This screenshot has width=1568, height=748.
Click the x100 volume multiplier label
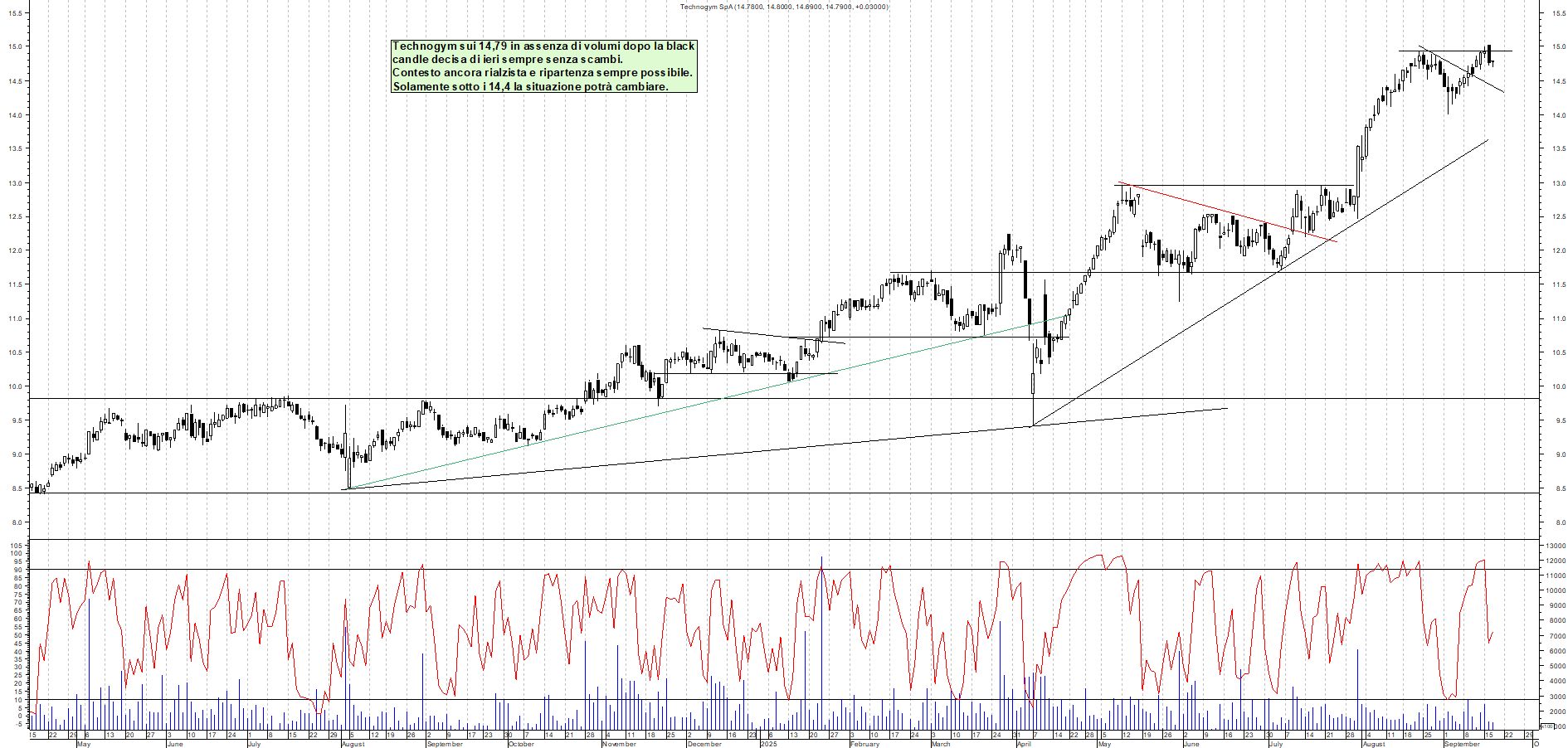1546,726
